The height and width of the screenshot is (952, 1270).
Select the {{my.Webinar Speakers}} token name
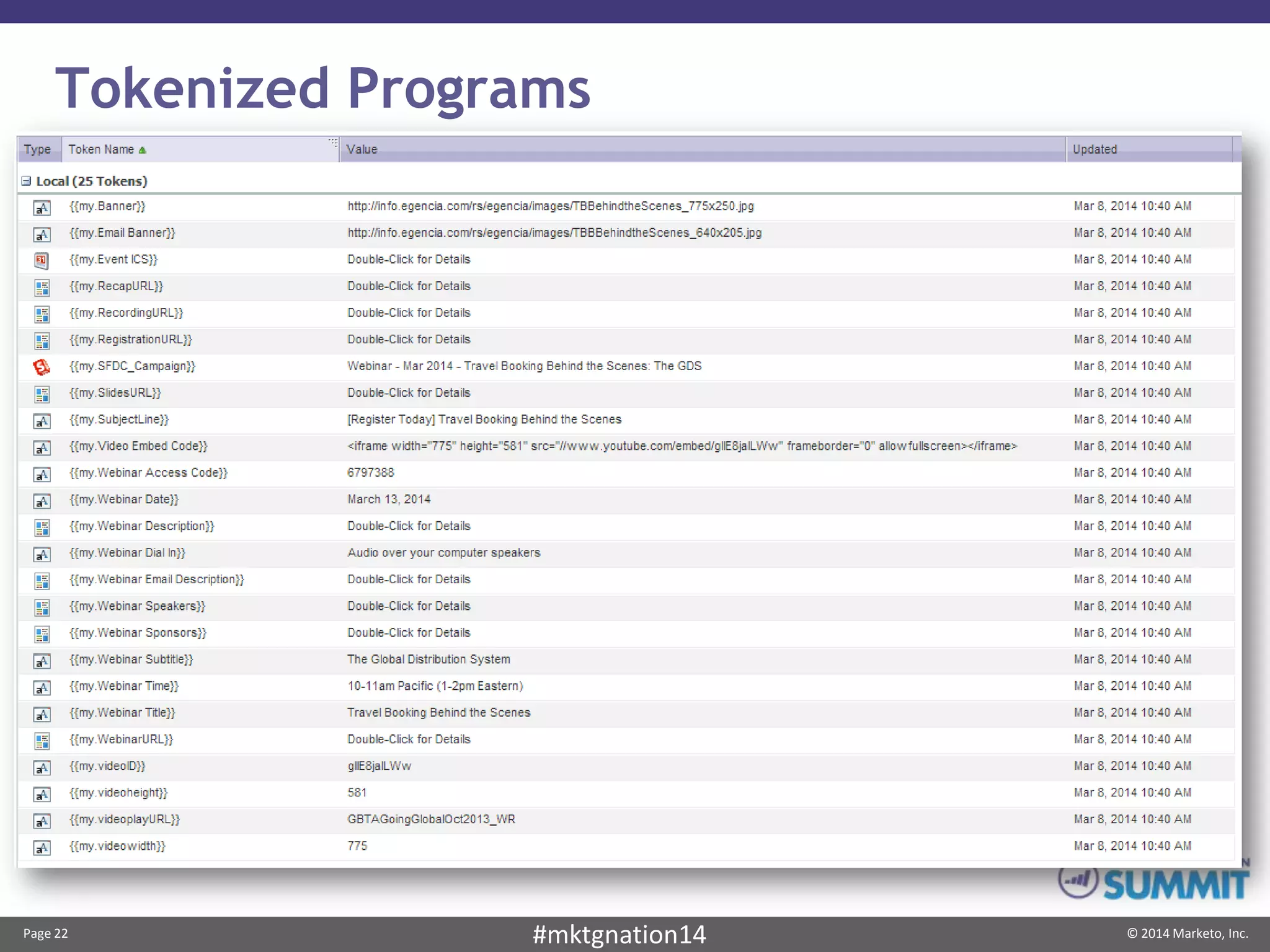(137, 606)
